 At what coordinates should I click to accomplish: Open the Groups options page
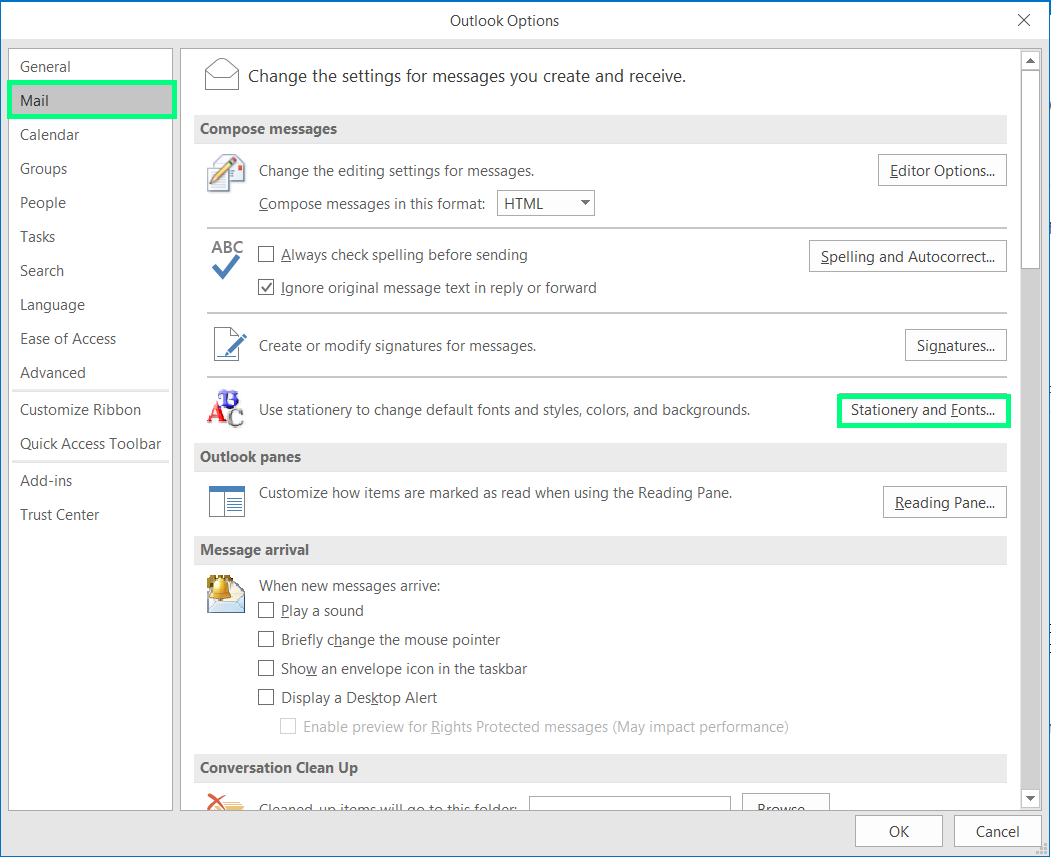coord(90,169)
